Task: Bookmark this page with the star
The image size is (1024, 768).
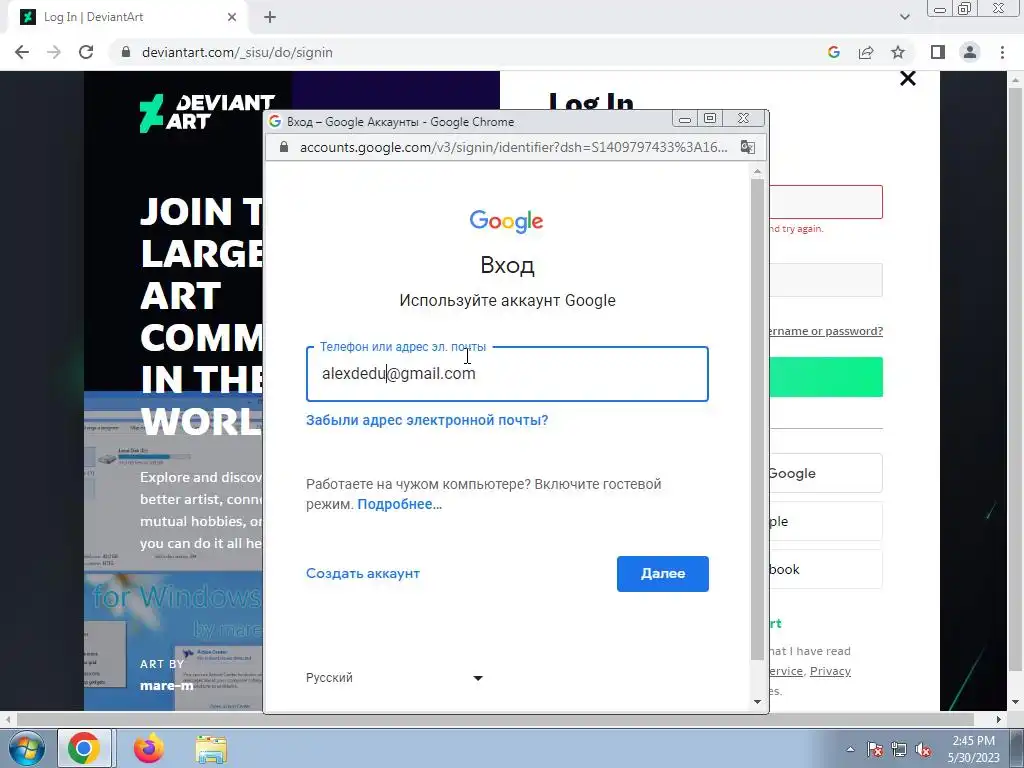Action: click(898, 52)
